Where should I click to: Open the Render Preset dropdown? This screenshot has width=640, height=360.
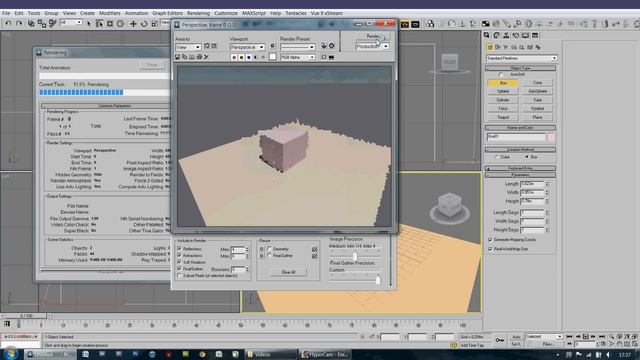pyautogui.click(x=298, y=47)
